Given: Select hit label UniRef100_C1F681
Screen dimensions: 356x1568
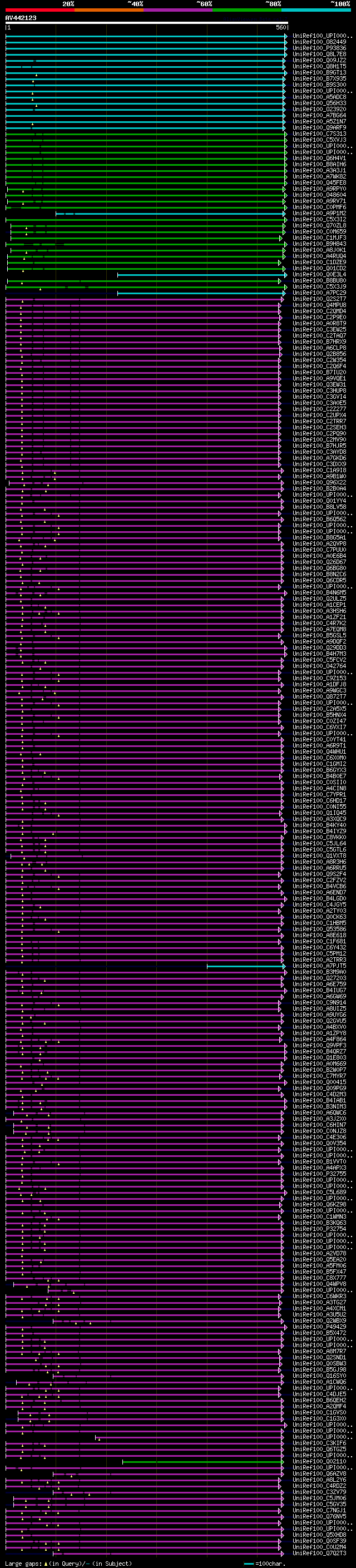Looking at the screenshot, I should (x=319, y=941).
